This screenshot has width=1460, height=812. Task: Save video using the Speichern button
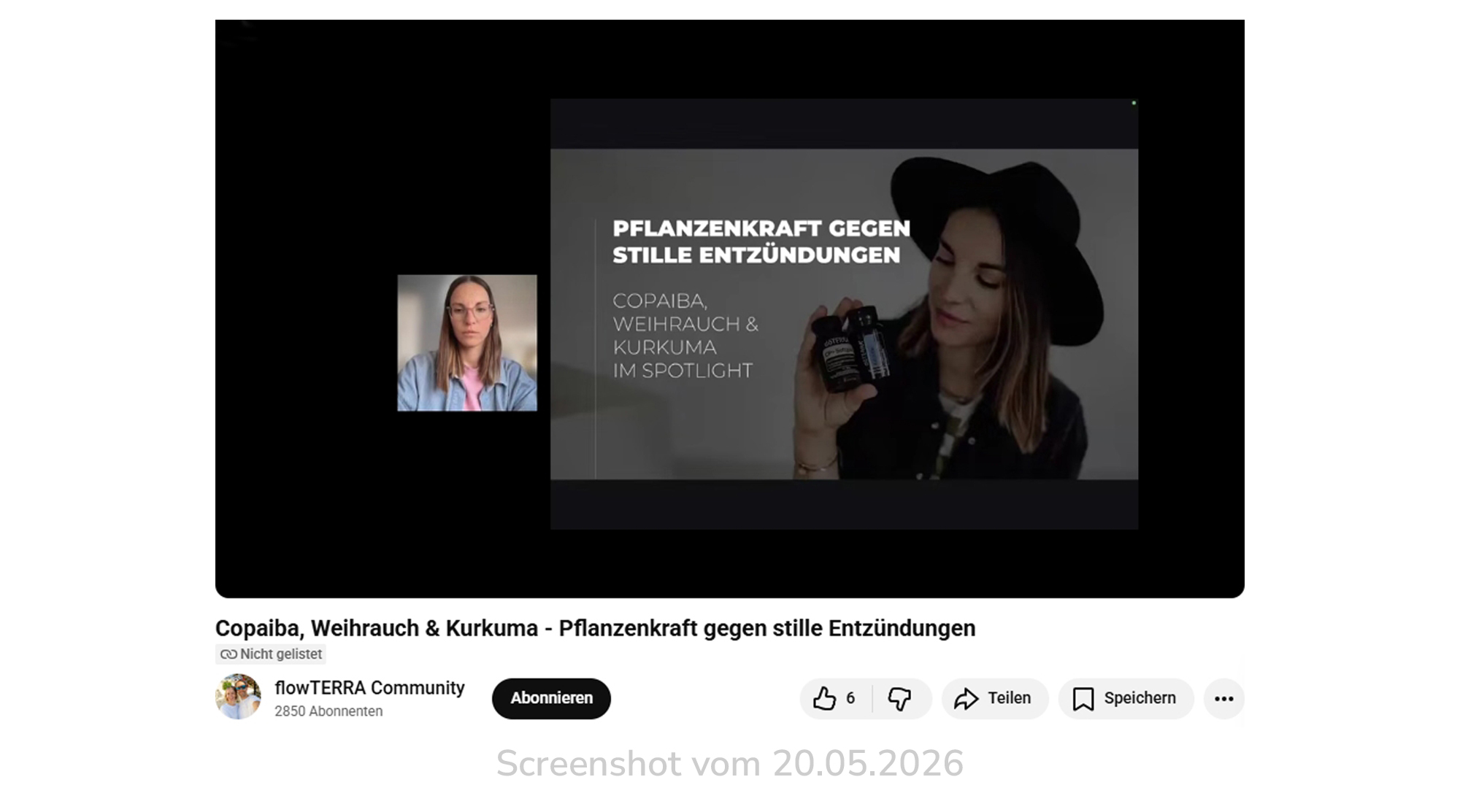(1126, 698)
